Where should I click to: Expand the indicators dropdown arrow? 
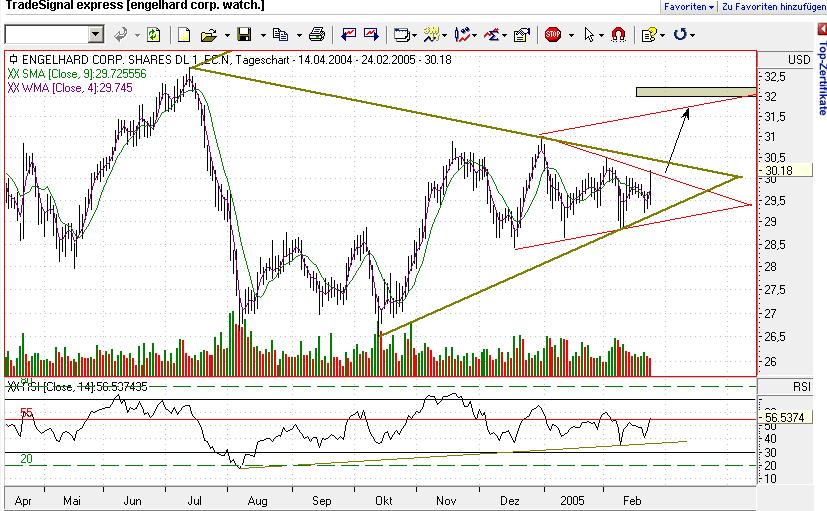point(475,36)
